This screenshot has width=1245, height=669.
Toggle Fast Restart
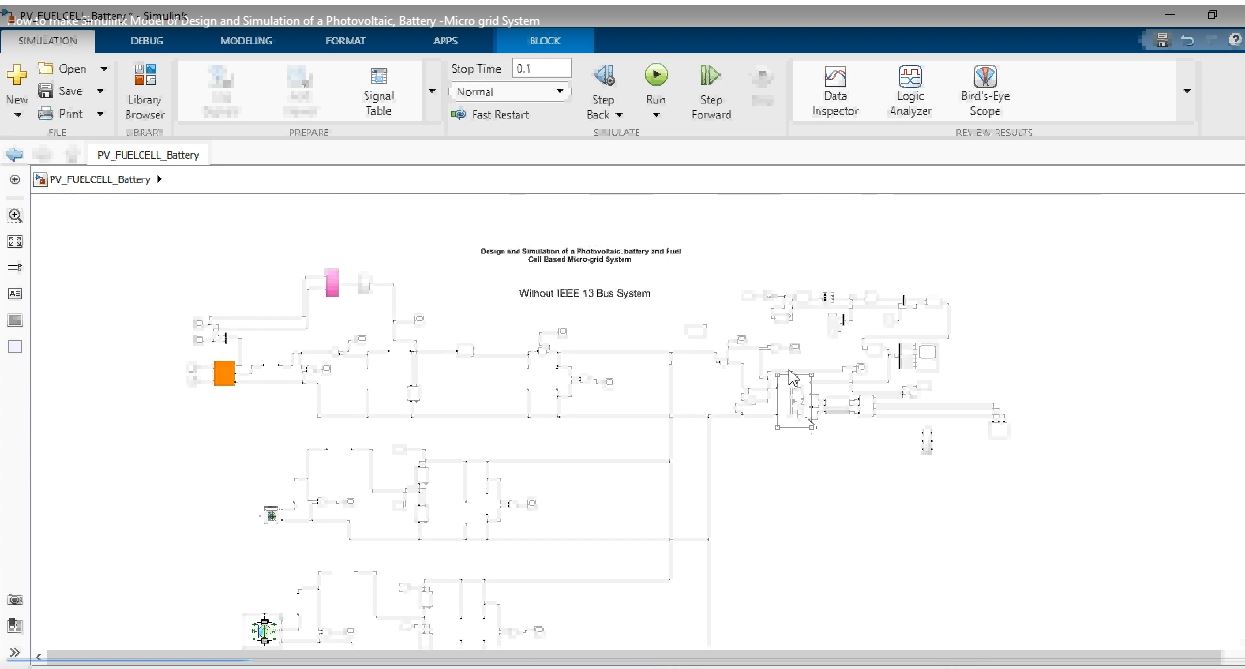[x=490, y=114]
